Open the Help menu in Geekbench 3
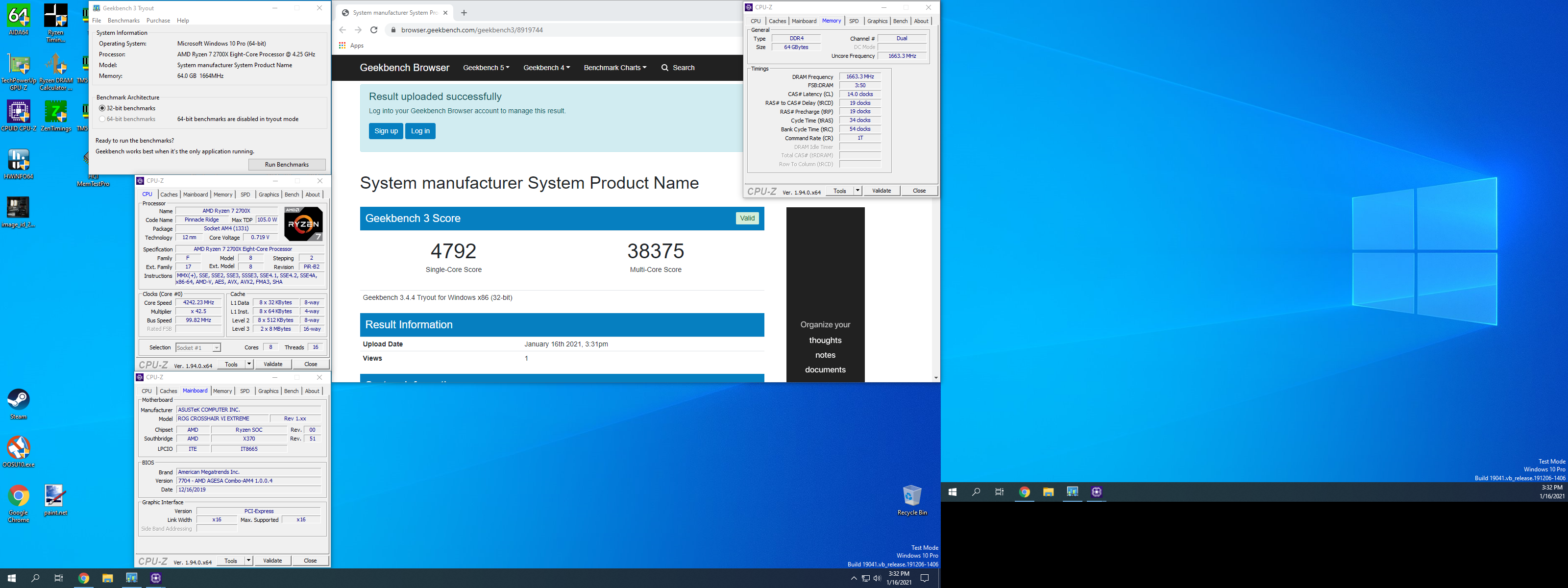Screen dimensions: 1568x588 tap(183, 21)
